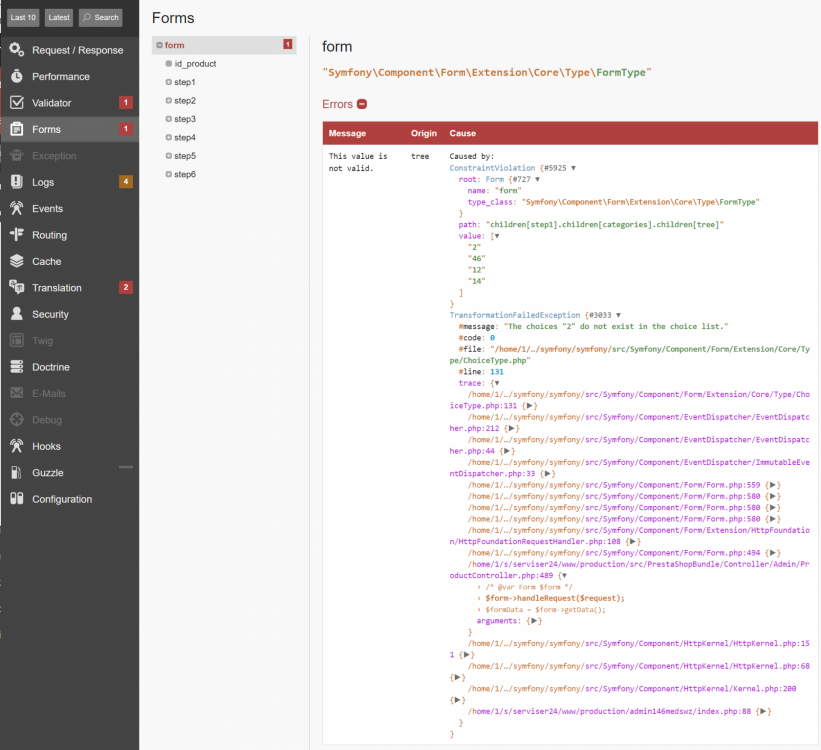Click the Translation panel icon
This screenshot has width=821, height=750.
tap(17, 287)
